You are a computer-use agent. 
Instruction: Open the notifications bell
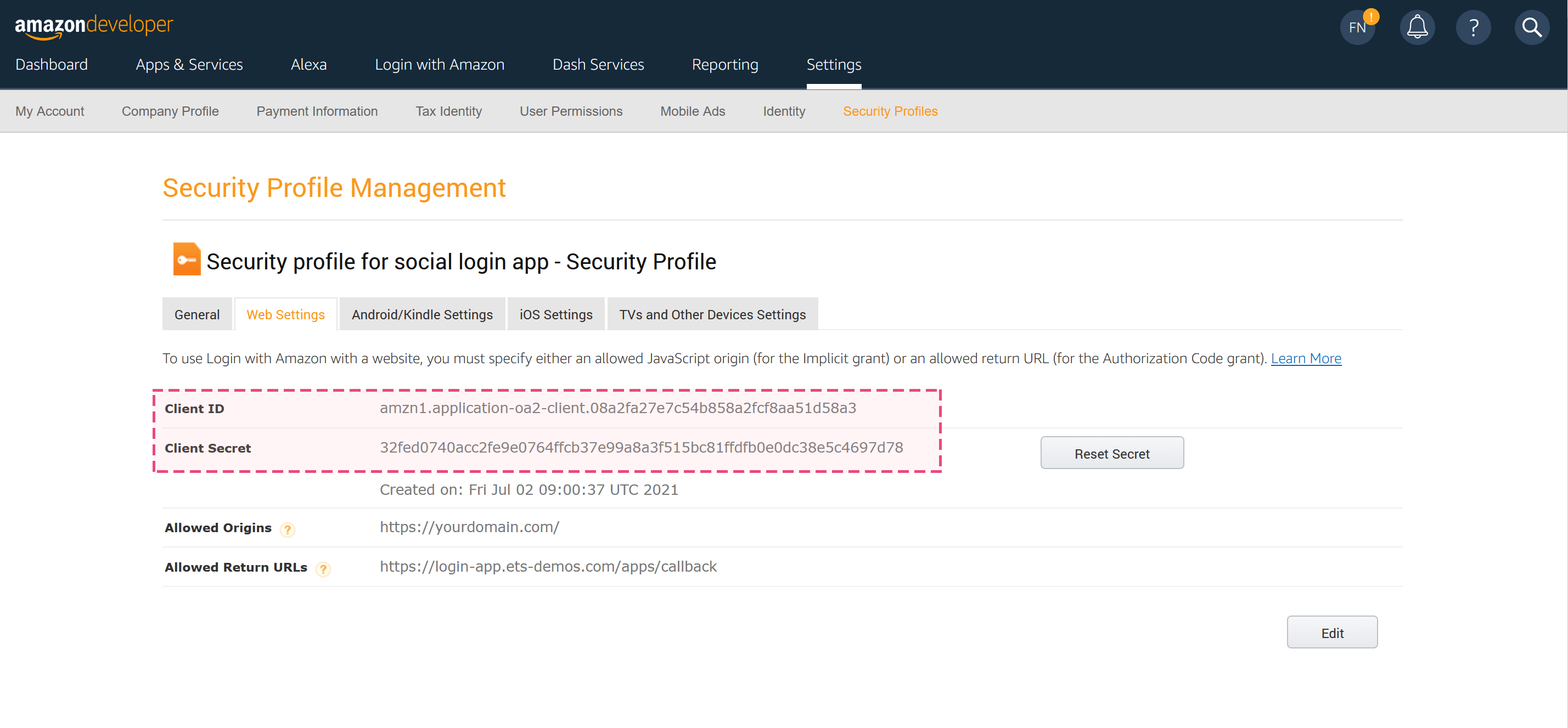[x=1417, y=27]
